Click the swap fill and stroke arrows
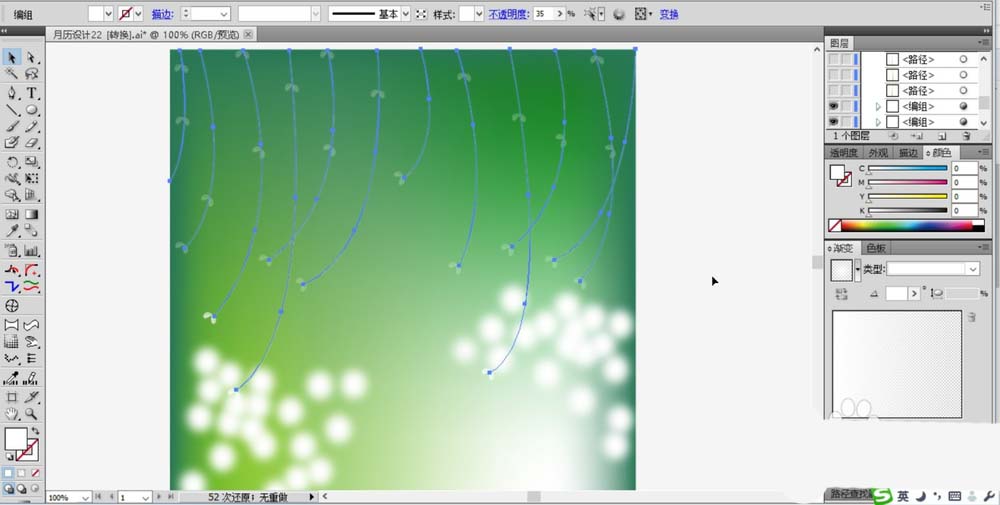The width and height of the screenshot is (1000, 505). pyautogui.click(x=35, y=432)
